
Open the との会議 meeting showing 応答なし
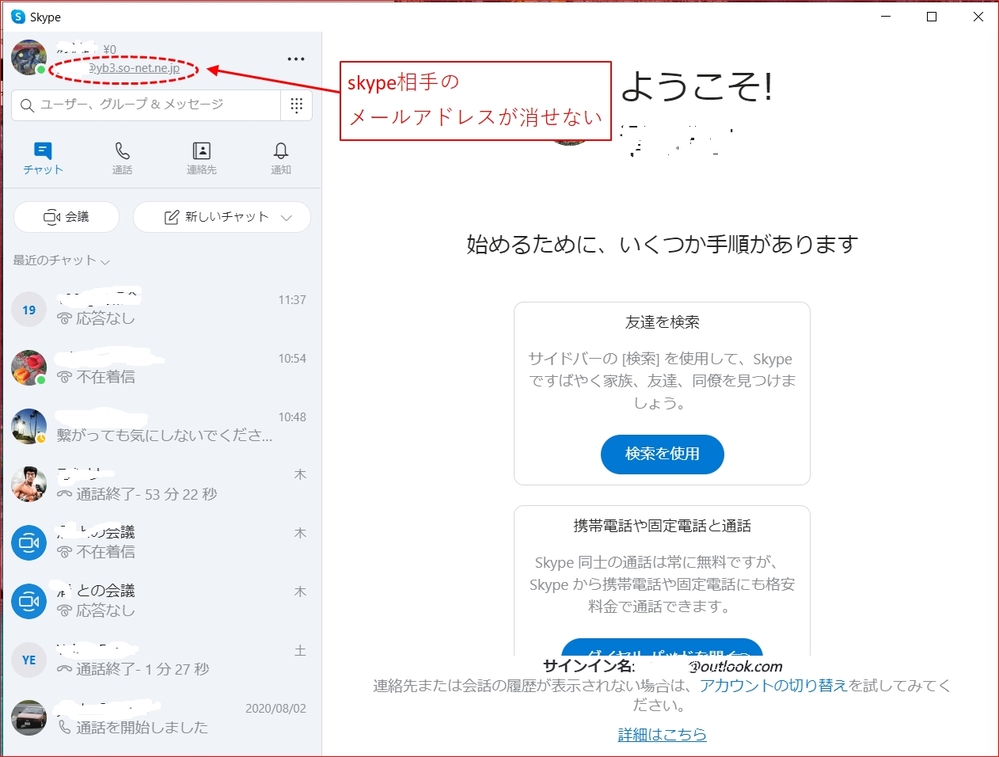point(160,600)
